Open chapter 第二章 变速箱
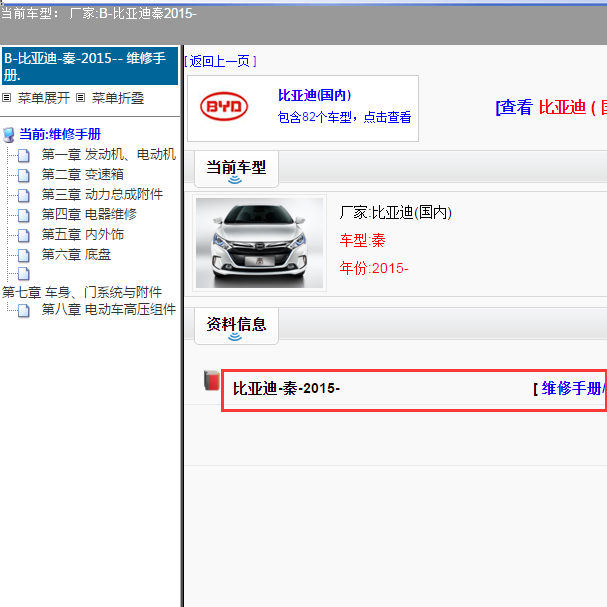The image size is (607, 607). click(82, 175)
